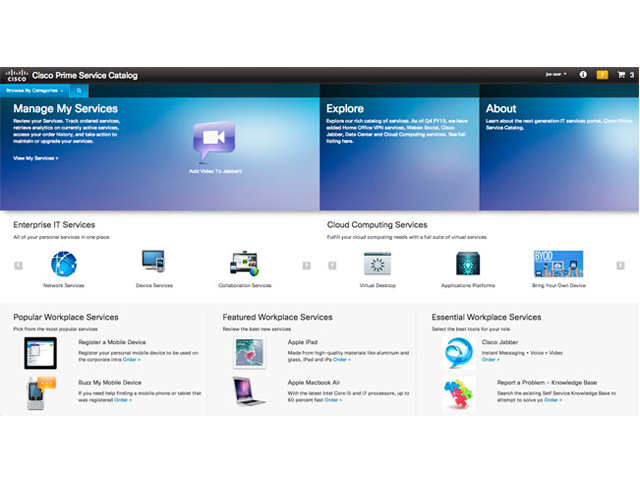The width and height of the screenshot is (640, 480).
Task: Click the Apple iPad thumbnail
Action: tap(249, 353)
